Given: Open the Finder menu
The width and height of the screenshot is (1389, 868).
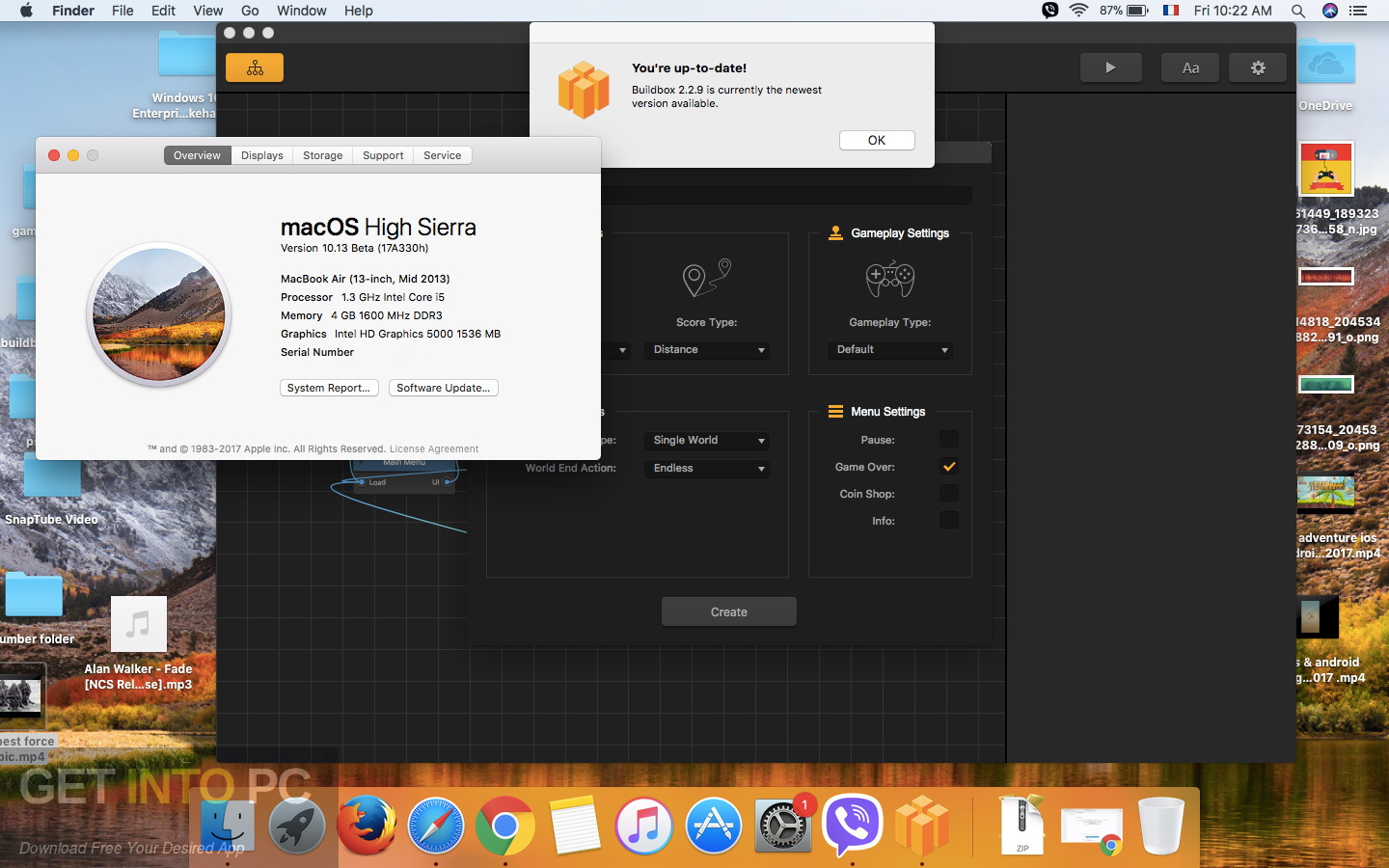Looking at the screenshot, I should 73,11.
